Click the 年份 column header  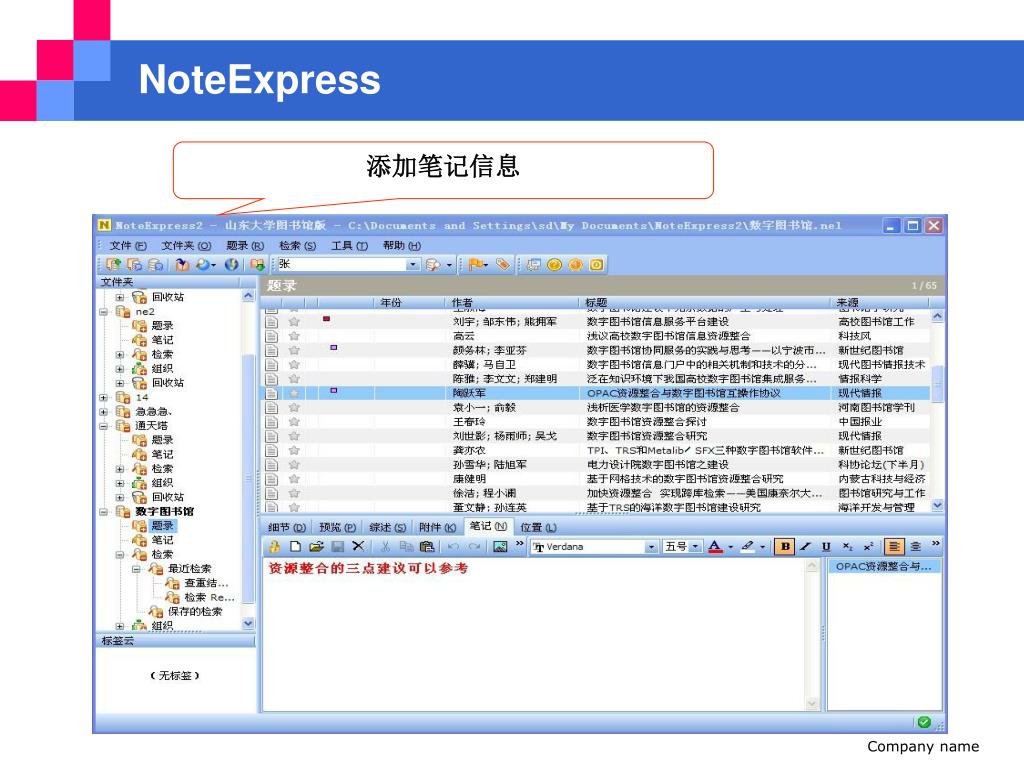(410, 302)
